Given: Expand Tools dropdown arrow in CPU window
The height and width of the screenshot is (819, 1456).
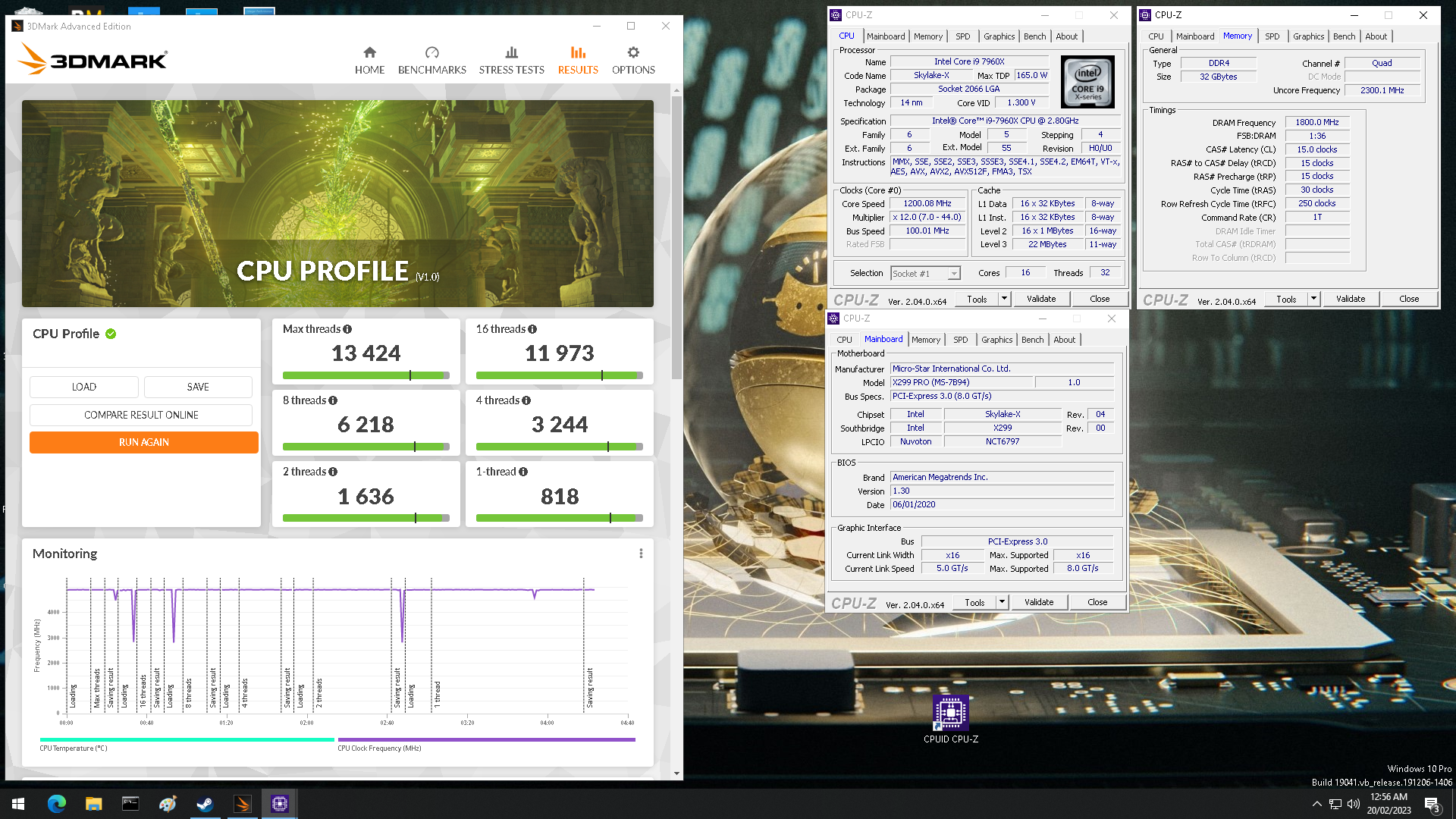Looking at the screenshot, I should pyautogui.click(x=1004, y=299).
